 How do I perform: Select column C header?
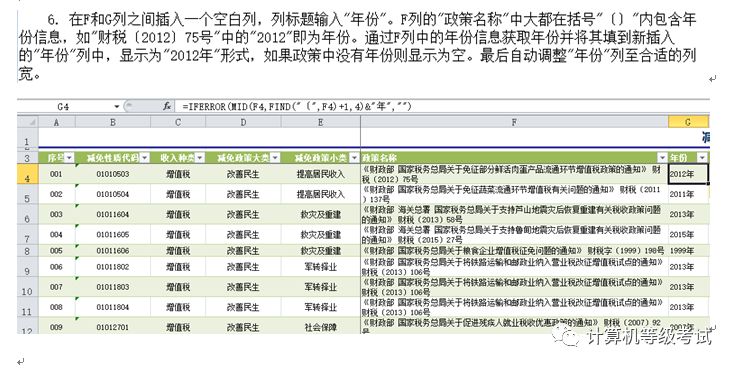click(178, 122)
